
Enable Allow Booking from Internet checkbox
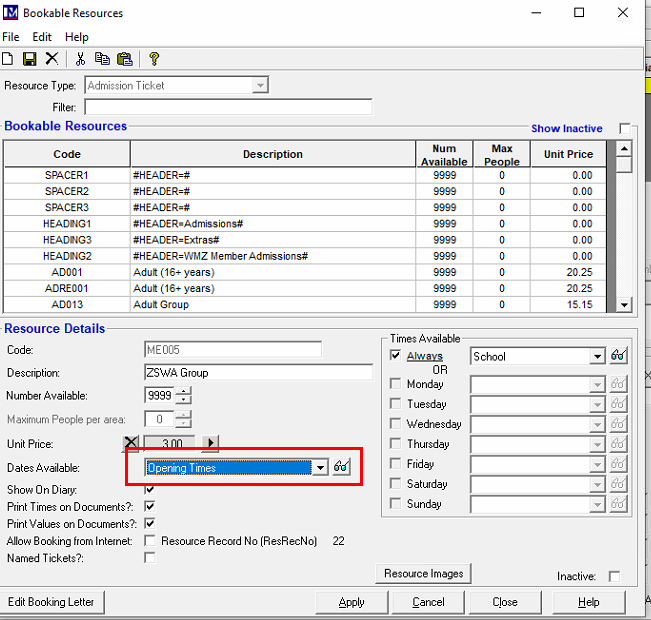pos(150,541)
